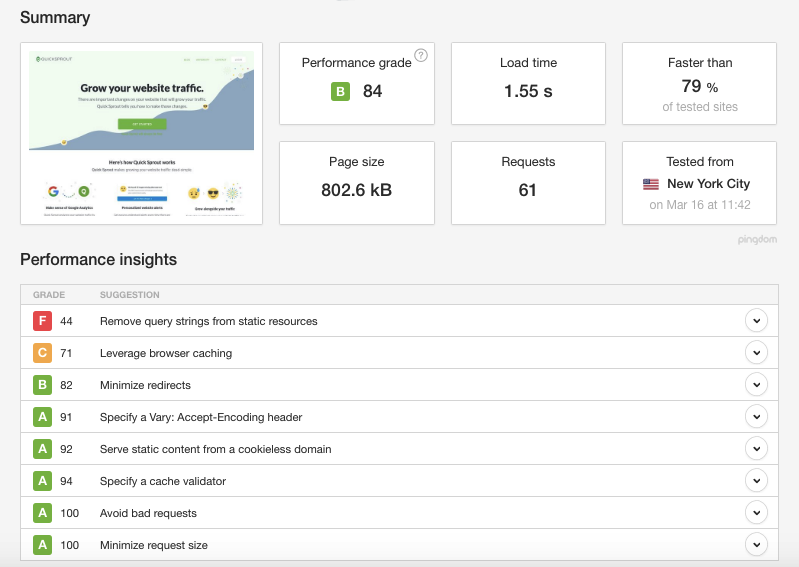Click the orange C grade badge
The width and height of the screenshot is (799, 567).
coord(42,353)
